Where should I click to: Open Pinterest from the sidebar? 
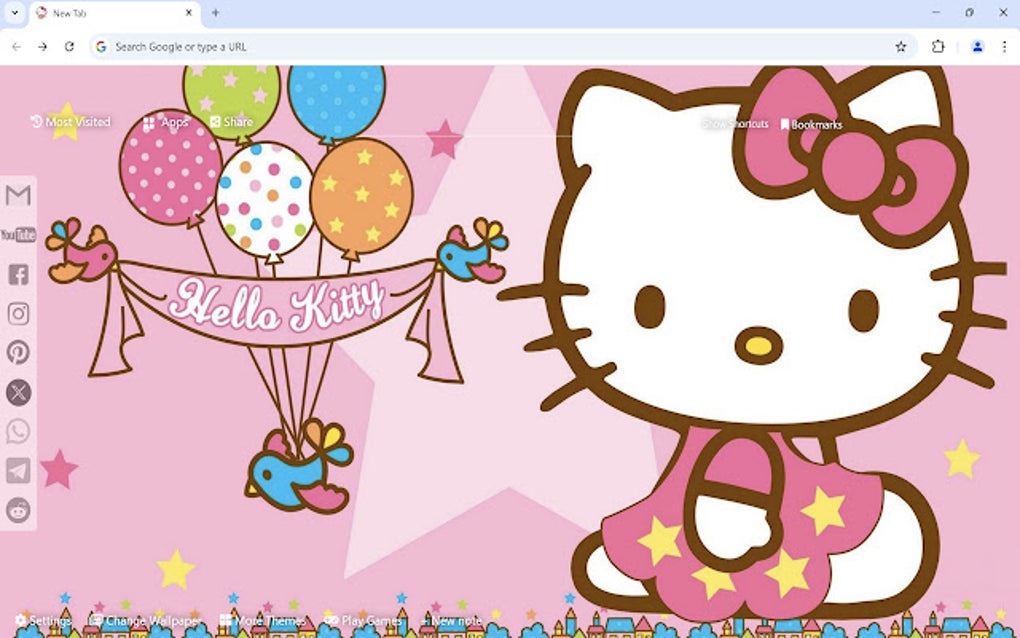point(18,353)
